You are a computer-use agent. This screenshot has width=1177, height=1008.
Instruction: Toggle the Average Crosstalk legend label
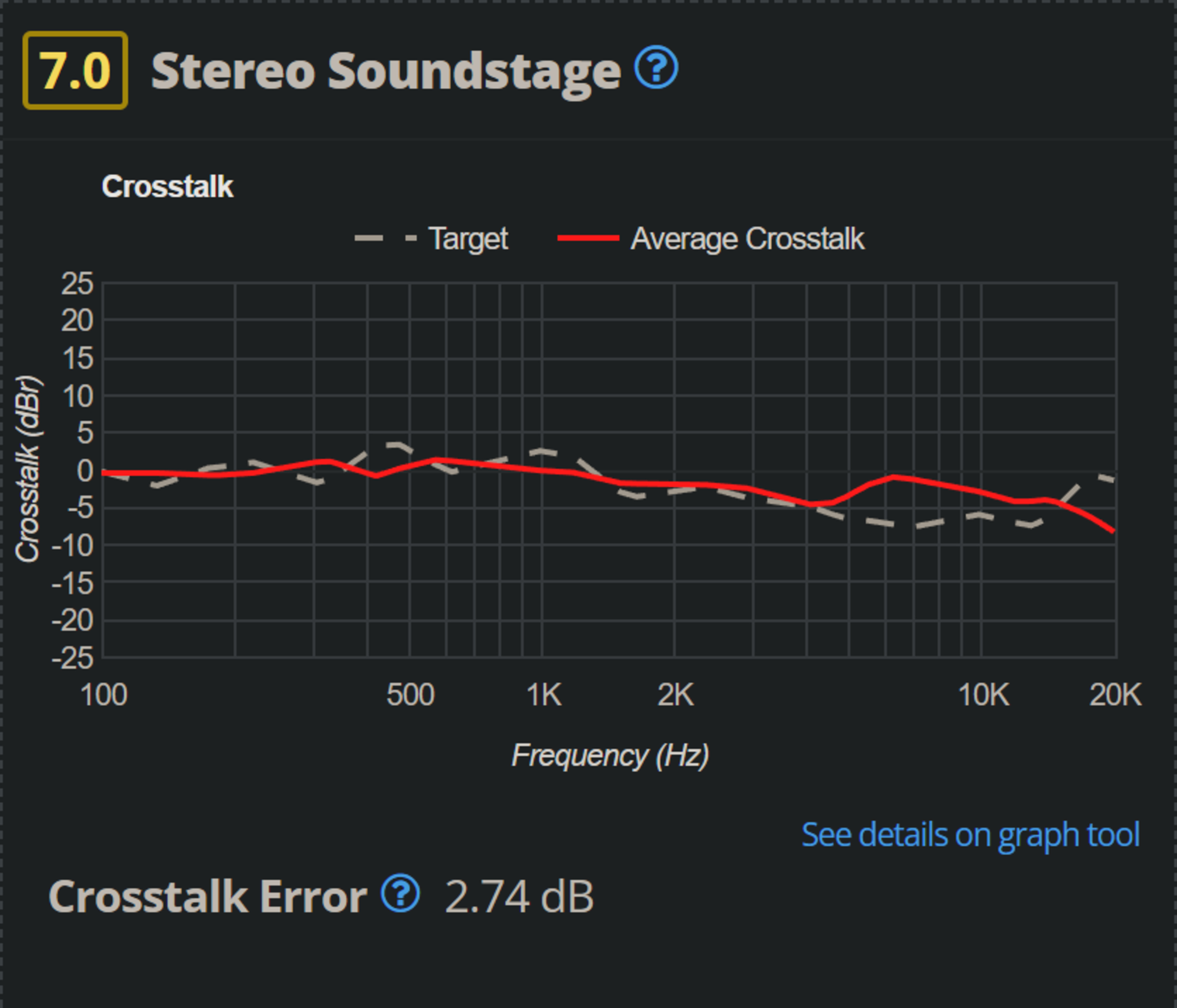click(x=748, y=238)
